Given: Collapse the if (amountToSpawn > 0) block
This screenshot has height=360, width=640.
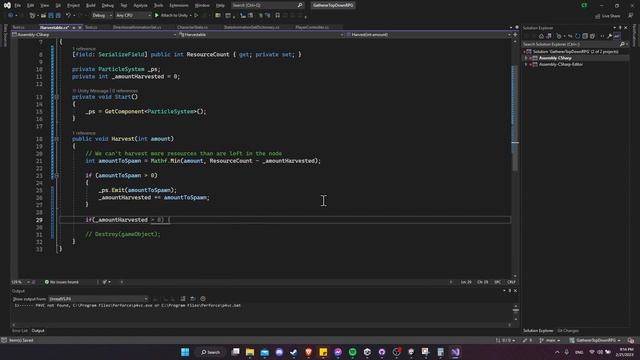Looking at the screenshot, I should 56,176.
